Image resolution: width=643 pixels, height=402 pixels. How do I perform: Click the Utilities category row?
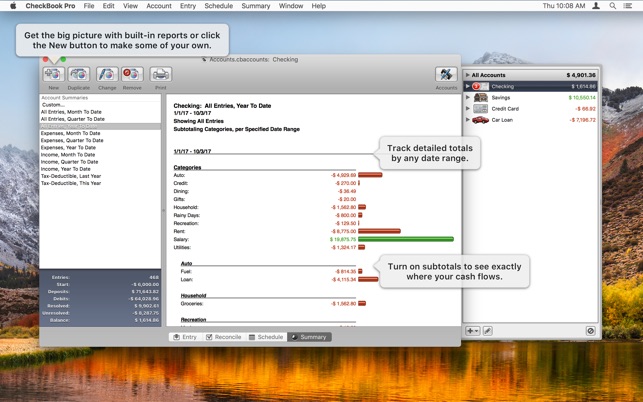coord(269,247)
